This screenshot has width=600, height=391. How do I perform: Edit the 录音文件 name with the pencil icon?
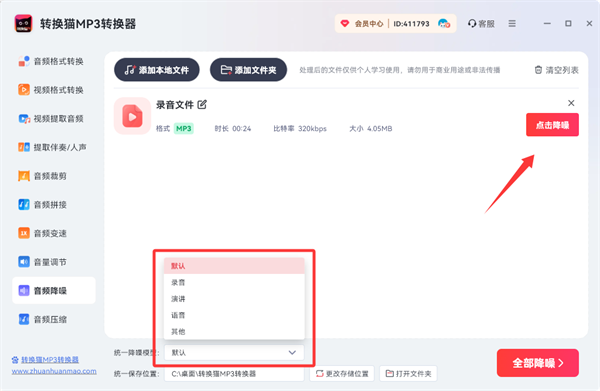pos(202,104)
